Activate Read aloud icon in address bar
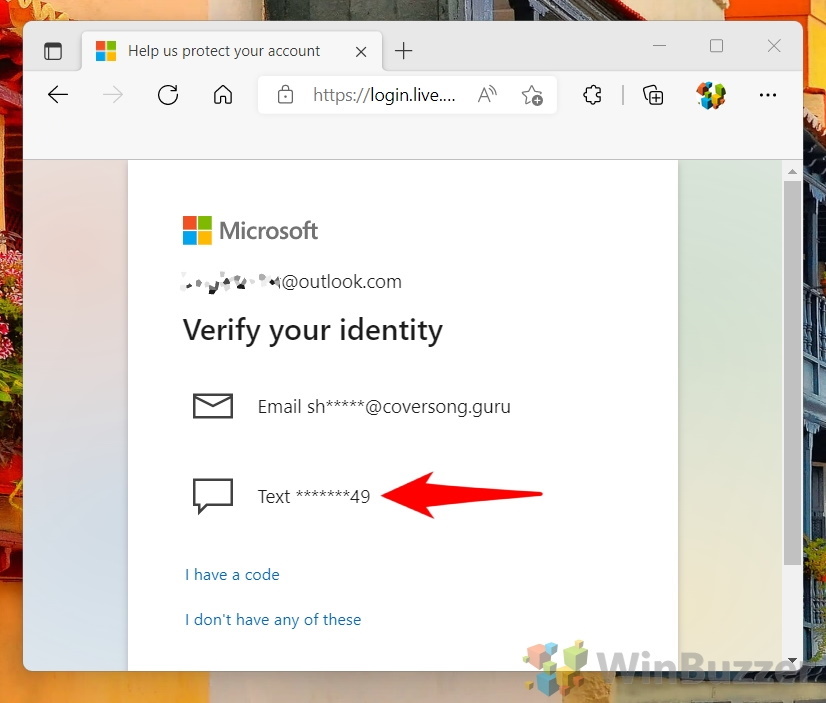The height and width of the screenshot is (703, 826). (x=487, y=95)
